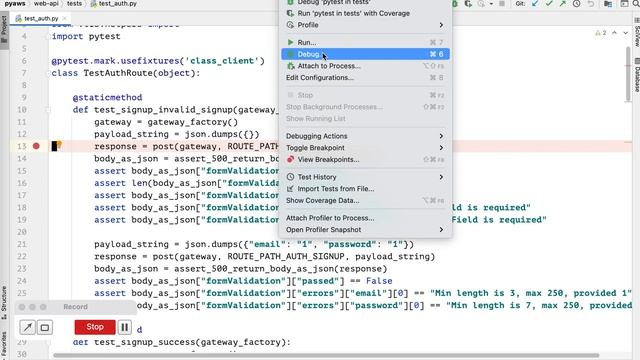Open Edit Configurations... menu entry
Image resolution: width=640 pixels, height=360 pixels.
click(365, 78)
